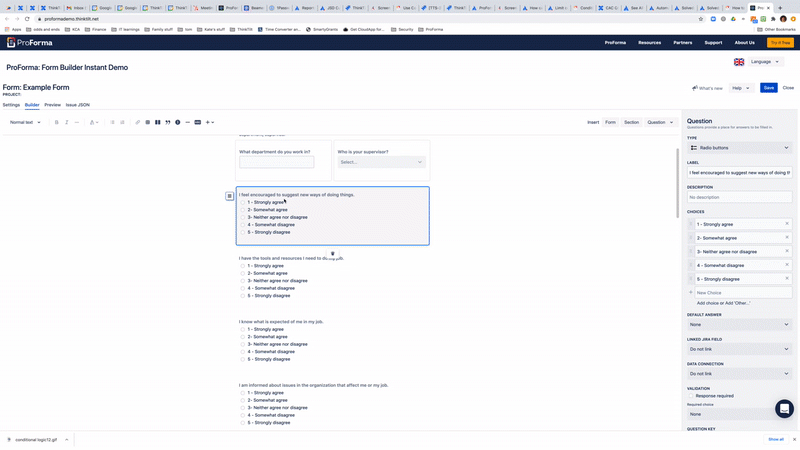Open the plus insert dropdown
The image size is (800, 450).
coord(210,122)
